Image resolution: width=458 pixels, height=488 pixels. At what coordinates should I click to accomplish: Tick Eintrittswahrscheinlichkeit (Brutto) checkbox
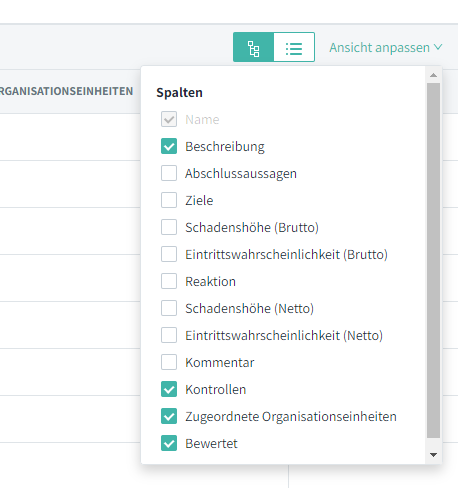coord(169,254)
